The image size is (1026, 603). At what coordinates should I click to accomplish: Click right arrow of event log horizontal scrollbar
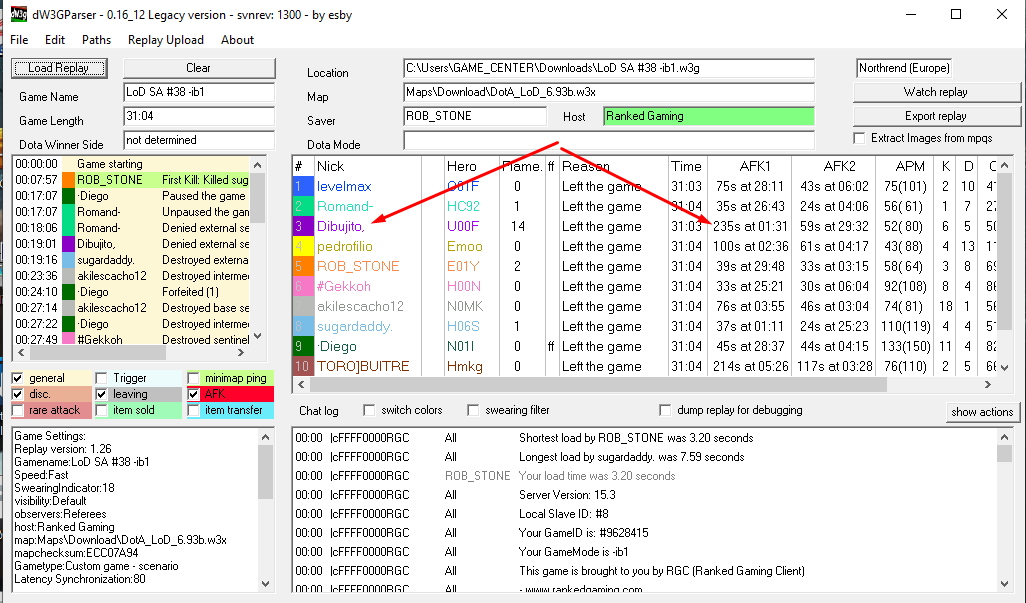pos(241,353)
